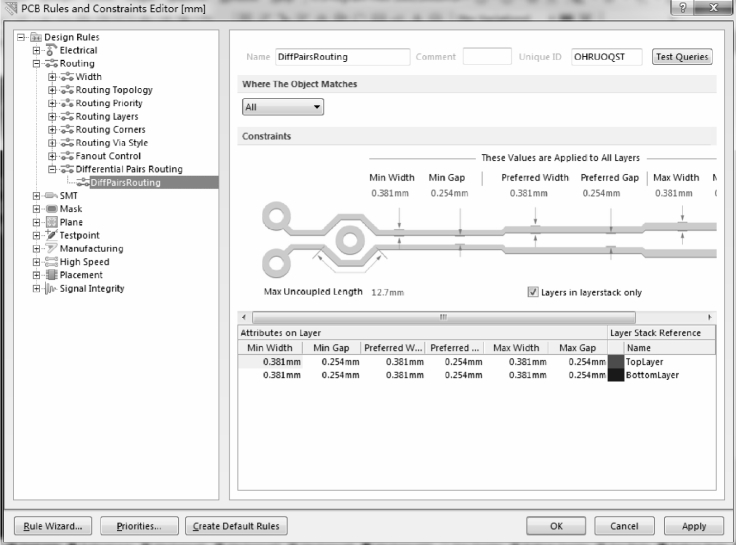Collapse the Differential Pairs Routing node
The width and height of the screenshot is (736, 545).
point(52,169)
